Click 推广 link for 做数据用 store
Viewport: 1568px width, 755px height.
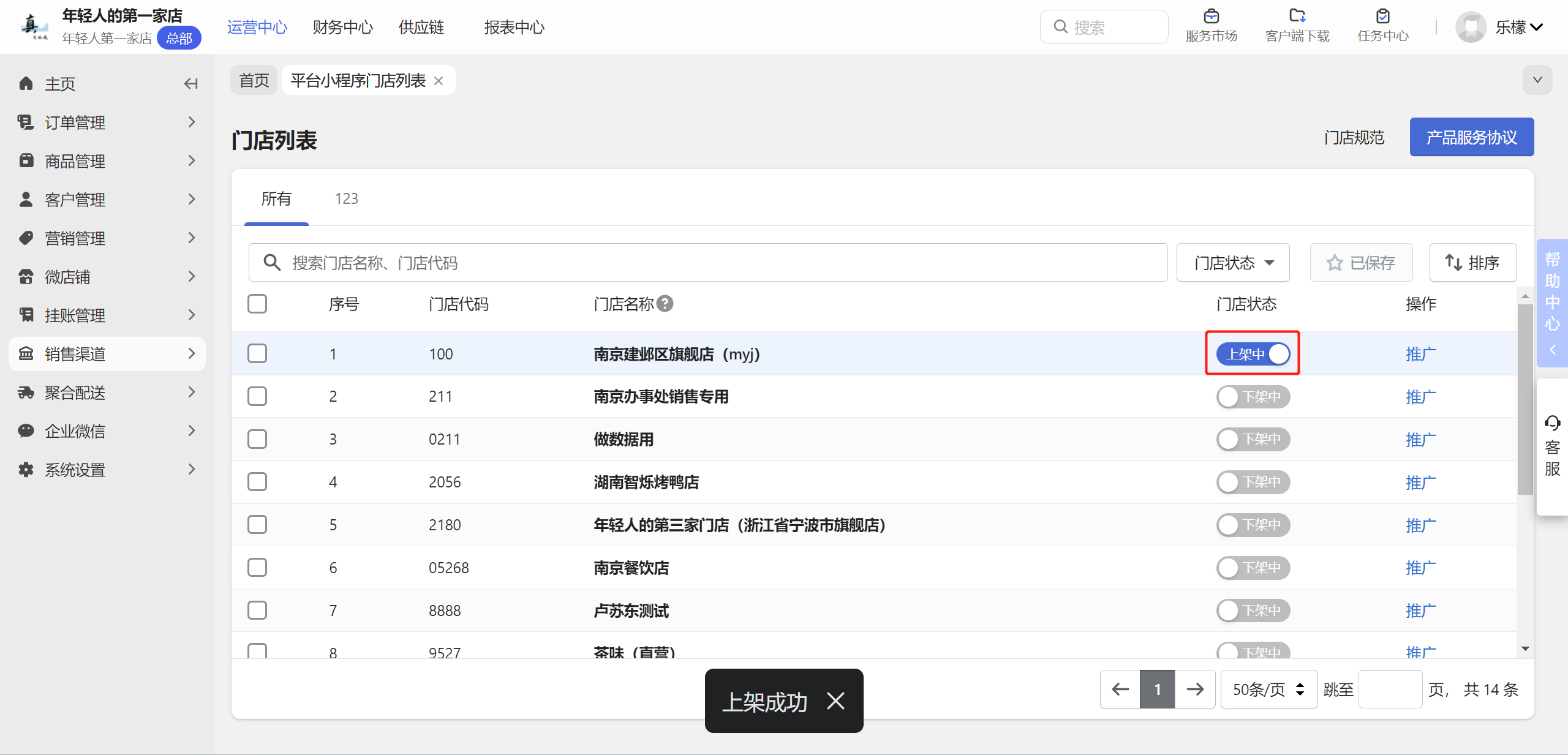(x=1420, y=440)
